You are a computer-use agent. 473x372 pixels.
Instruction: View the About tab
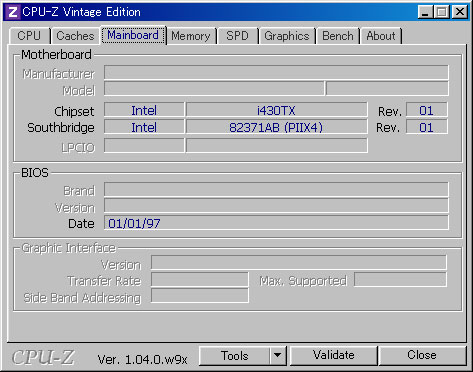(x=381, y=36)
